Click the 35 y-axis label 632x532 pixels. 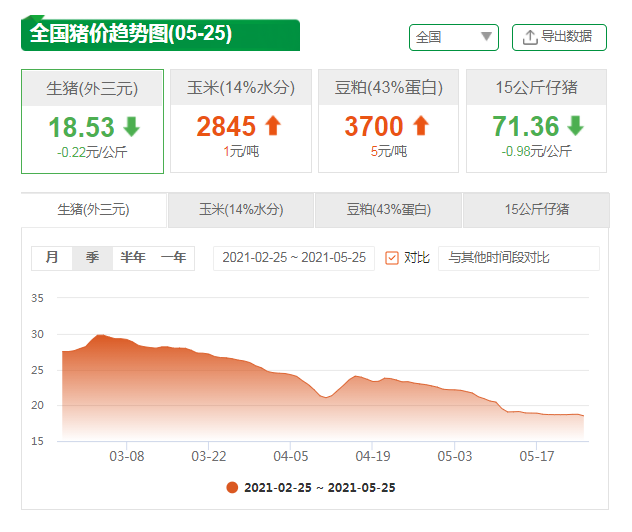(x=37, y=298)
